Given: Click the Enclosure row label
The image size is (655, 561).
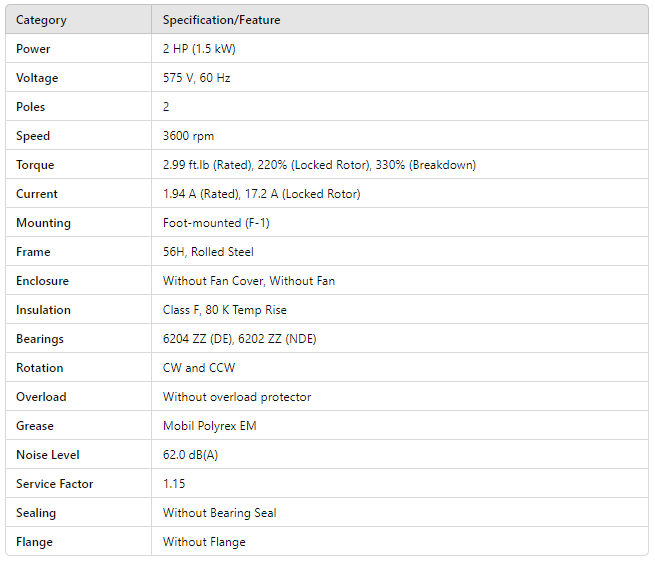Looking at the screenshot, I should coord(43,281).
